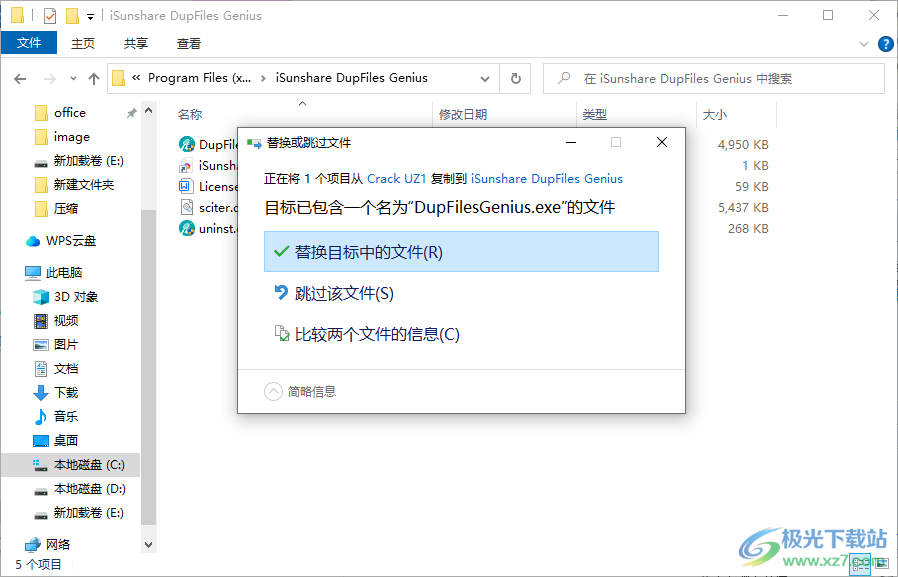Select the DupFilesGenius file icon in list
Viewport: 898px width, 577px height.
187,144
